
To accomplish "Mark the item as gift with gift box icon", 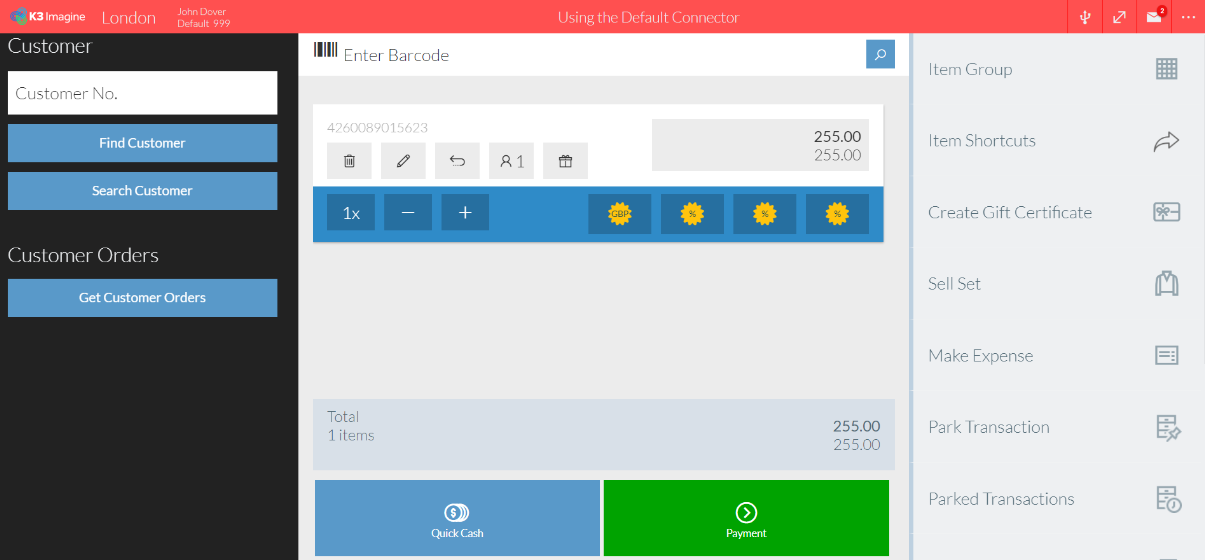I will pyautogui.click(x=565, y=161).
